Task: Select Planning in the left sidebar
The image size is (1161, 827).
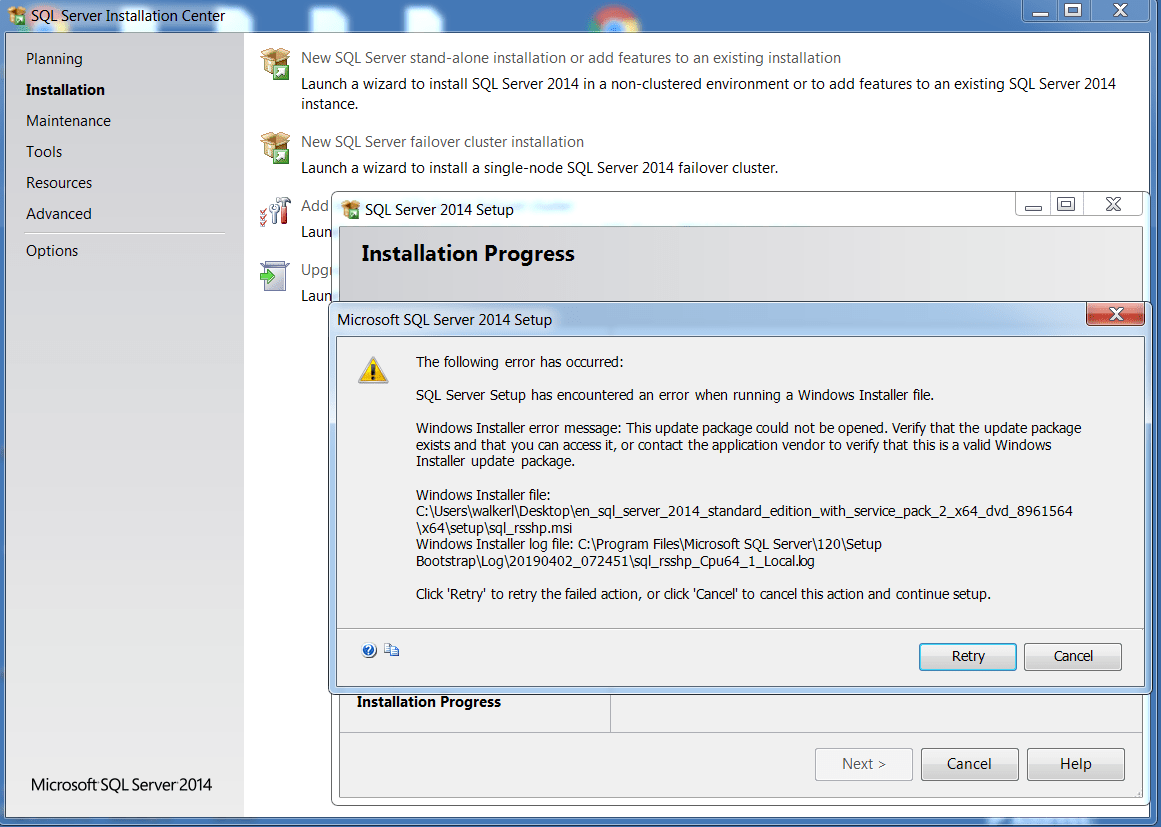Action: pos(54,59)
